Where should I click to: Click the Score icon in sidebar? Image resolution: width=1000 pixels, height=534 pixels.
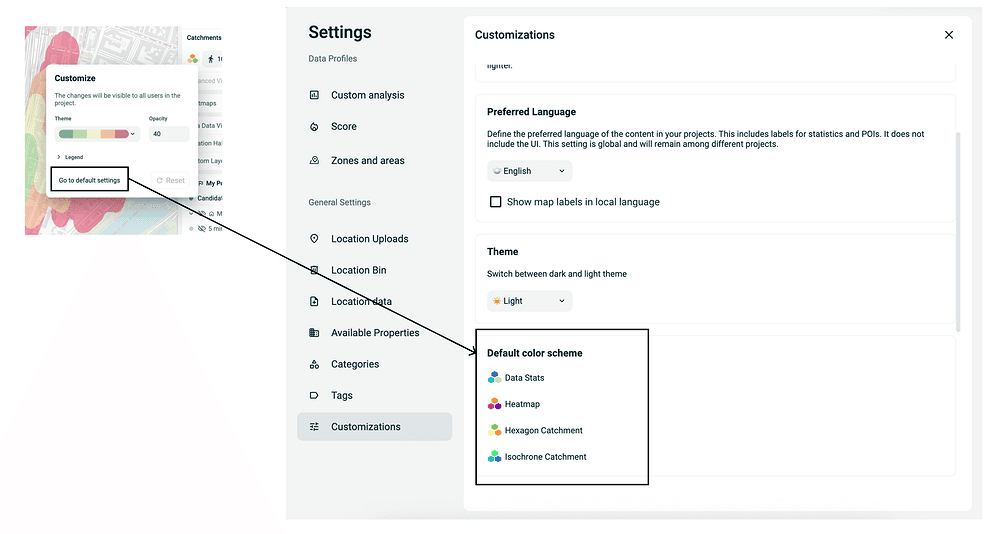coord(314,127)
